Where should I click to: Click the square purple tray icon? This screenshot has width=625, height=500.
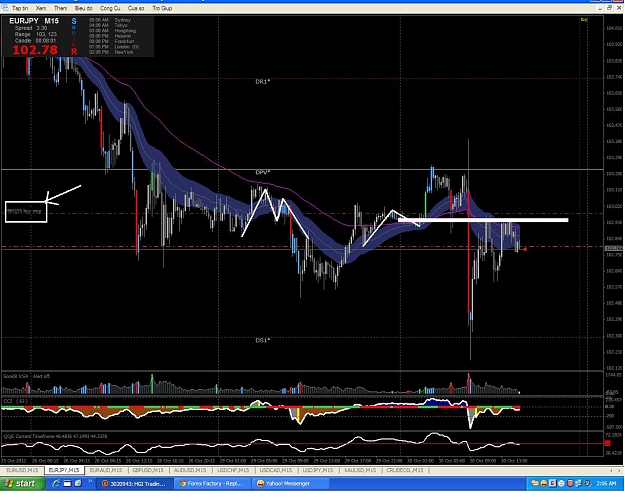[x=553, y=483]
